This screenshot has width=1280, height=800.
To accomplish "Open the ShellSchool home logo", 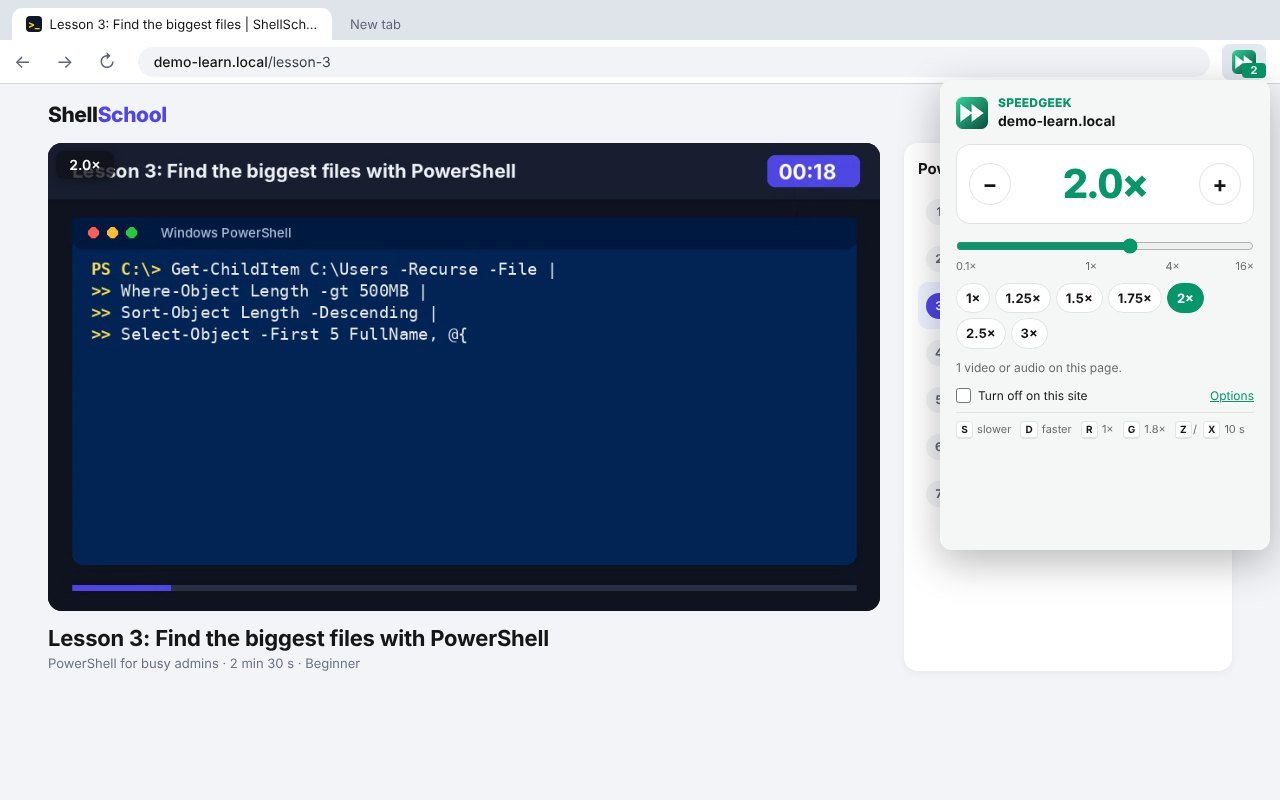I will [x=107, y=115].
